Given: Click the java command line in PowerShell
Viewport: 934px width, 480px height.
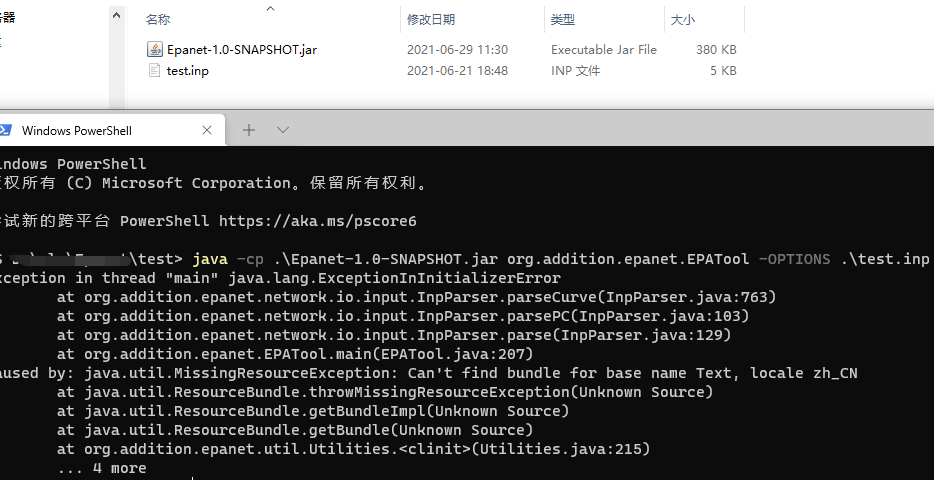Looking at the screenshot, I should pos(560,259).
